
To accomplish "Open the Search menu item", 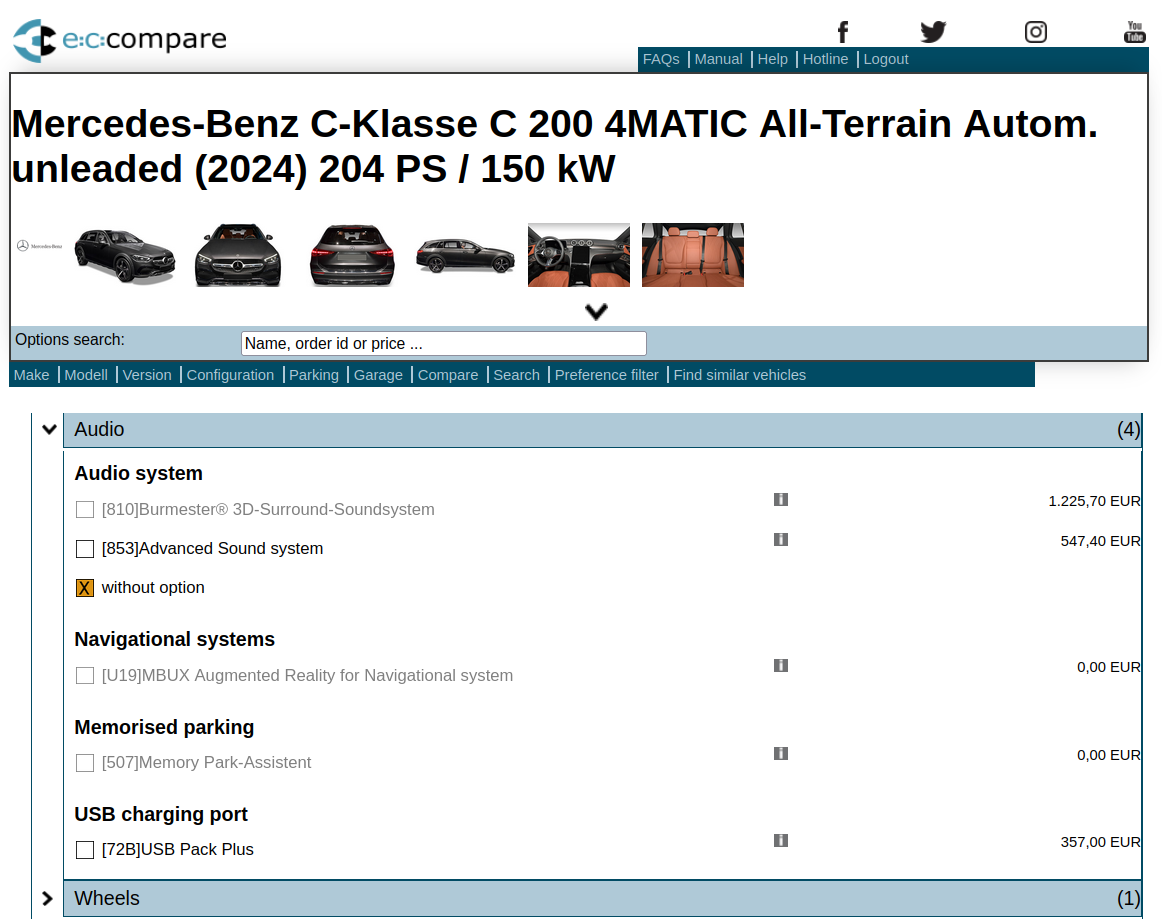I will pyautogui.click(x=517, y=375).
